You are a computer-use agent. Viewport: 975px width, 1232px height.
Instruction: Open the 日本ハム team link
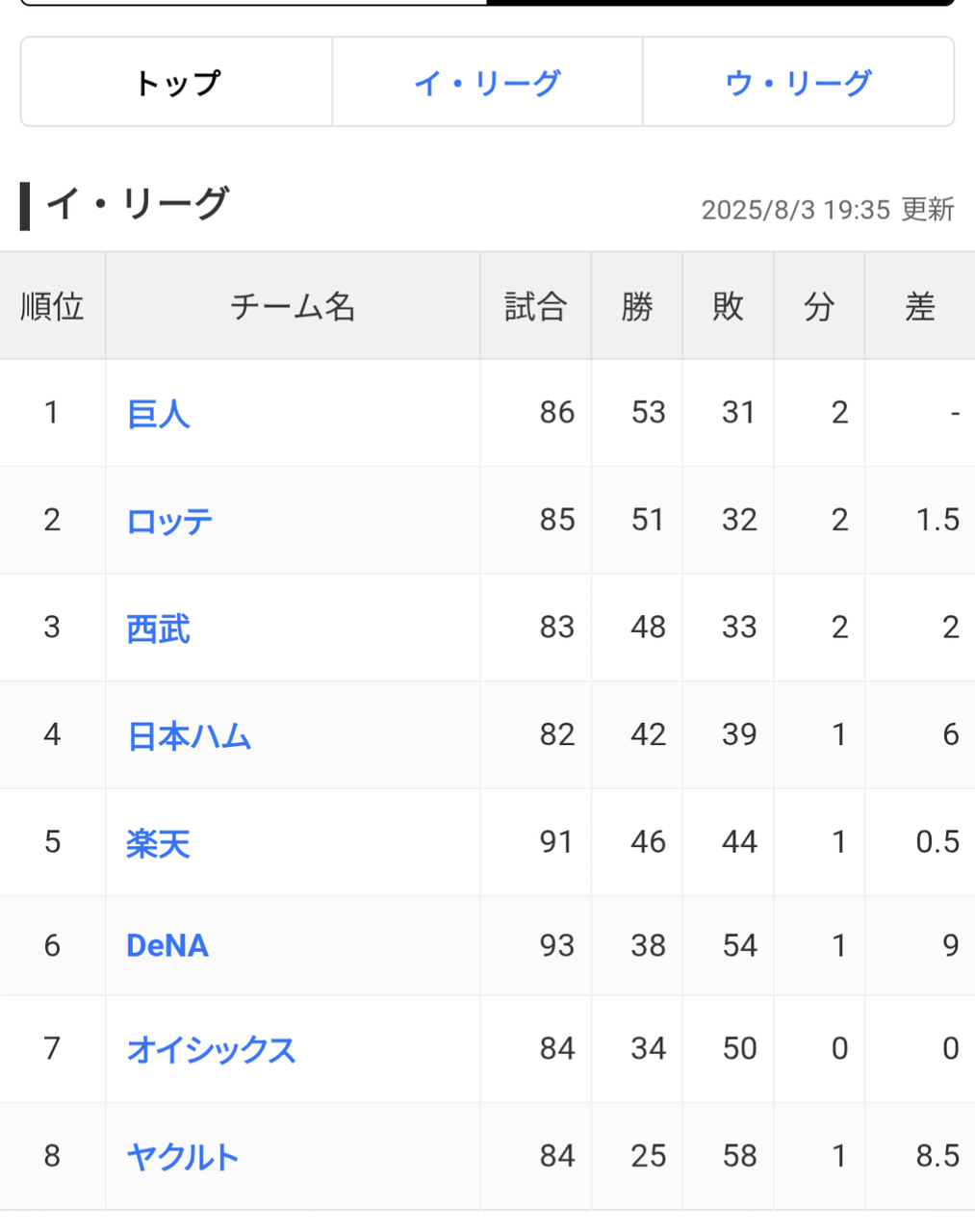click(x=189, y=736)
